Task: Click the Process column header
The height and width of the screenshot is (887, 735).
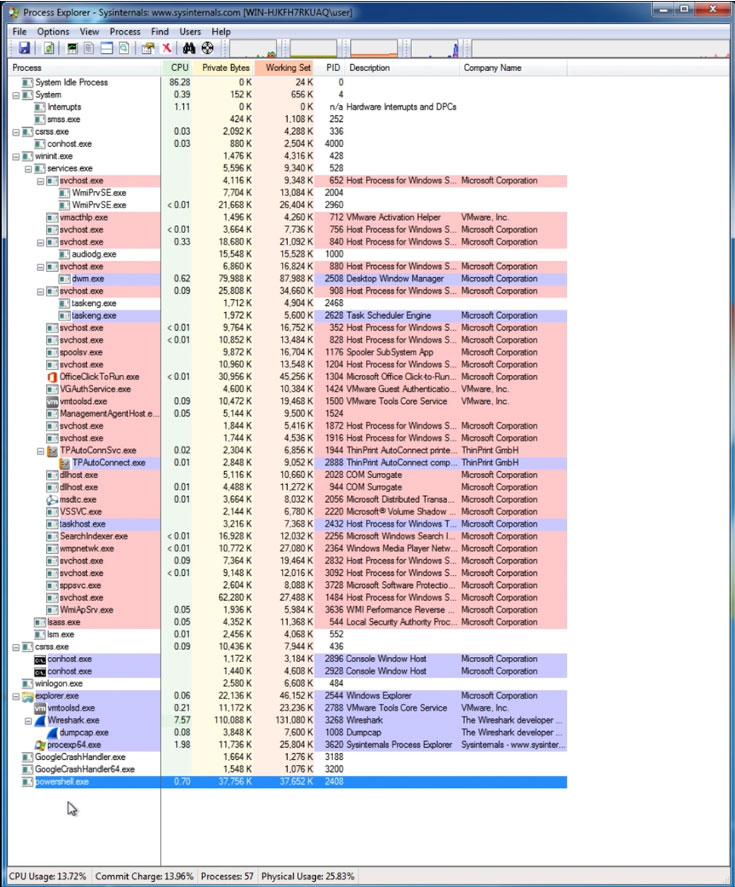Action: click(x=84, y=68)
